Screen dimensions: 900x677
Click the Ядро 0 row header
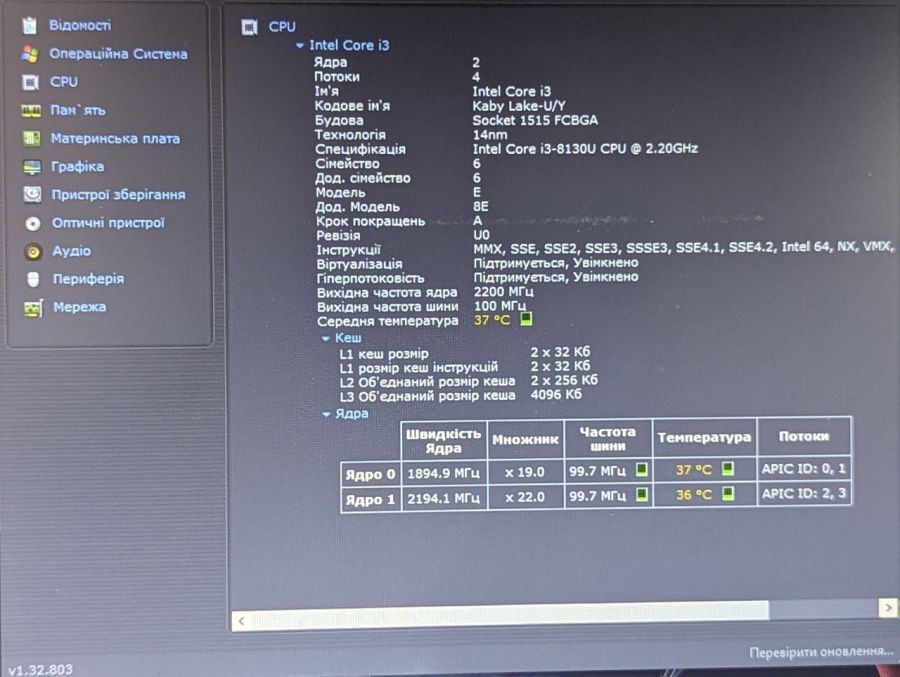click(x=370, y=474)
